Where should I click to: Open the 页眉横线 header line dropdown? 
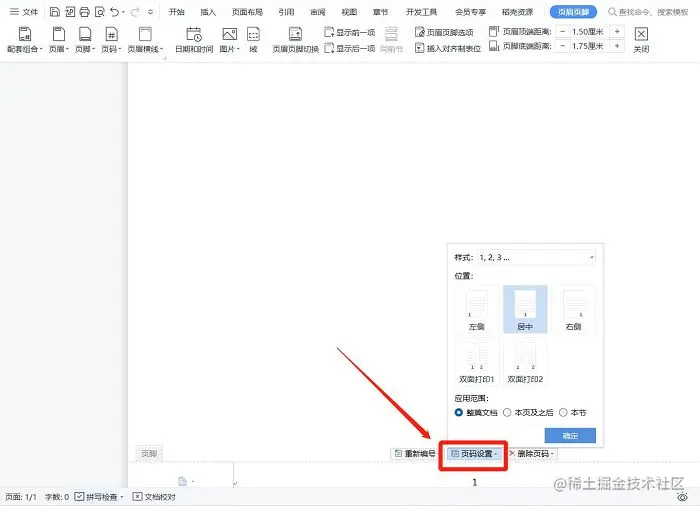click(145, 40)
